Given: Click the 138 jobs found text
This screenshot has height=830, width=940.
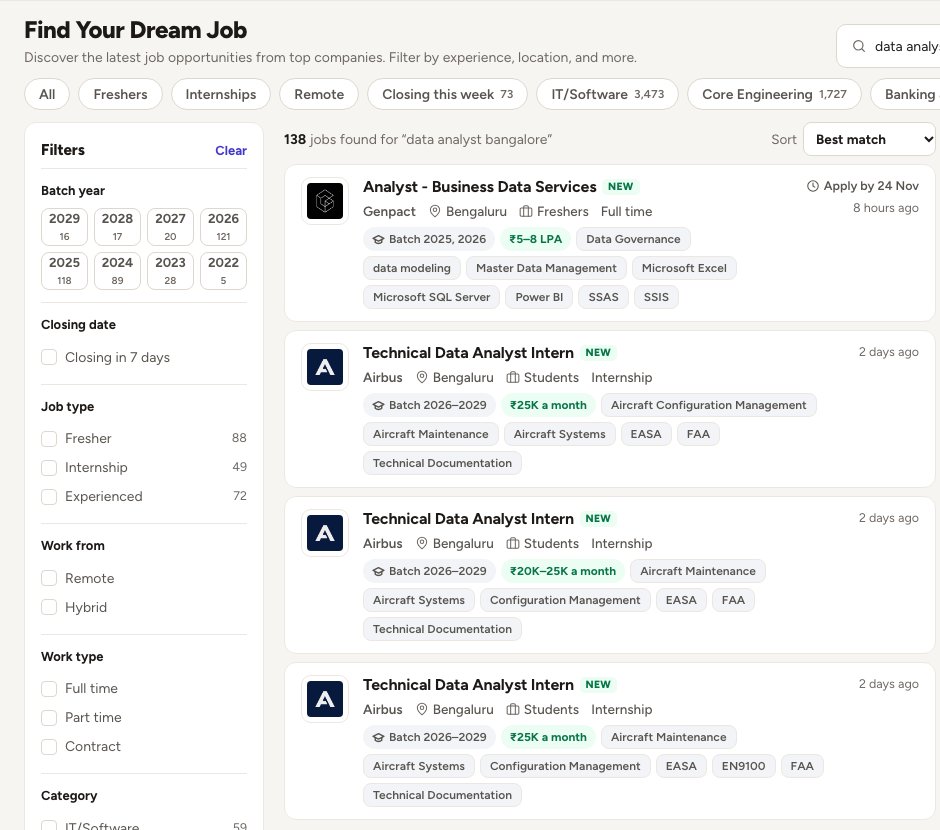Looking at the screenshot, I should click(418, 140).
